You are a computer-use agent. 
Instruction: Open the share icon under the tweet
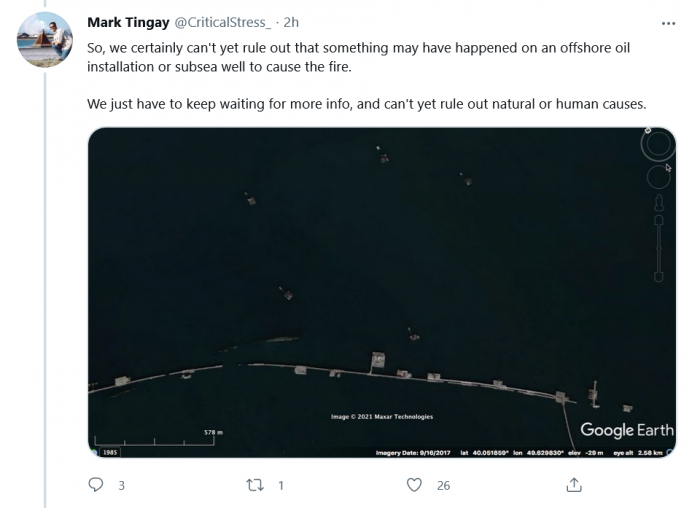[x=574, y=486]
